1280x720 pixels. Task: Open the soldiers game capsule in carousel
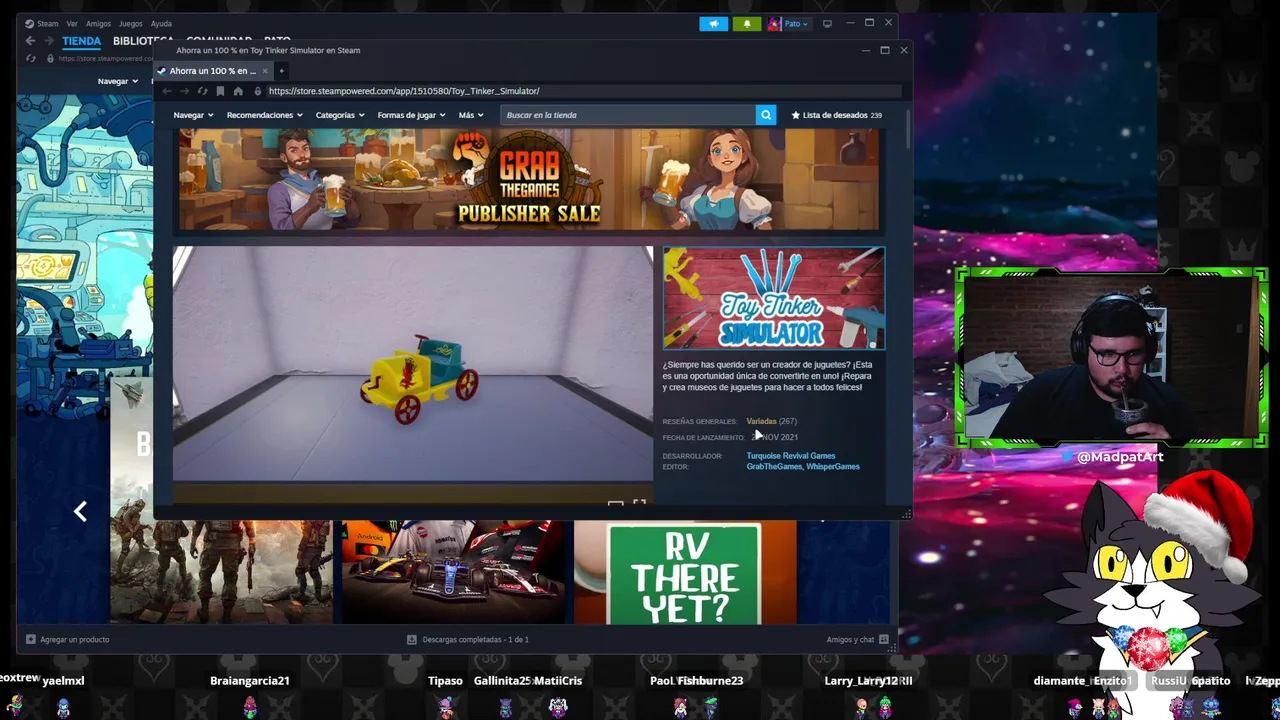click(x=221, y=571)
